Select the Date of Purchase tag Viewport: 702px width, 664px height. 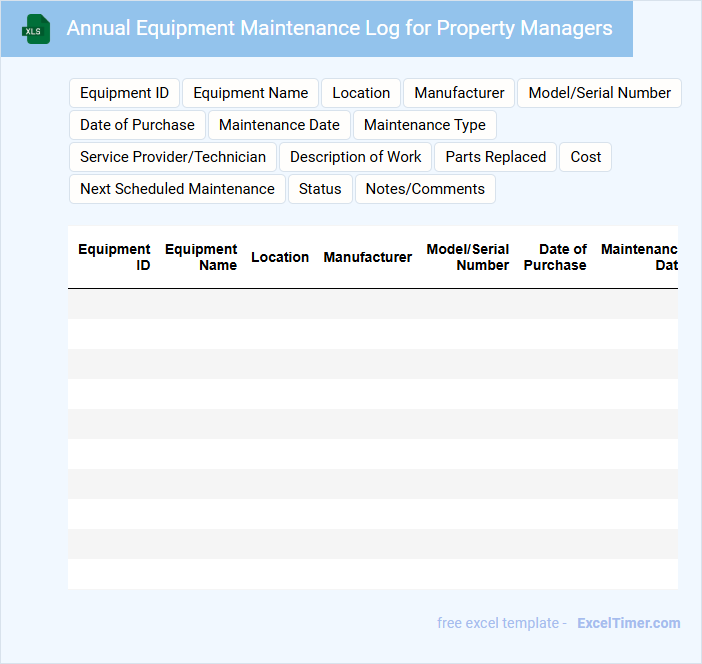[137, 125]
